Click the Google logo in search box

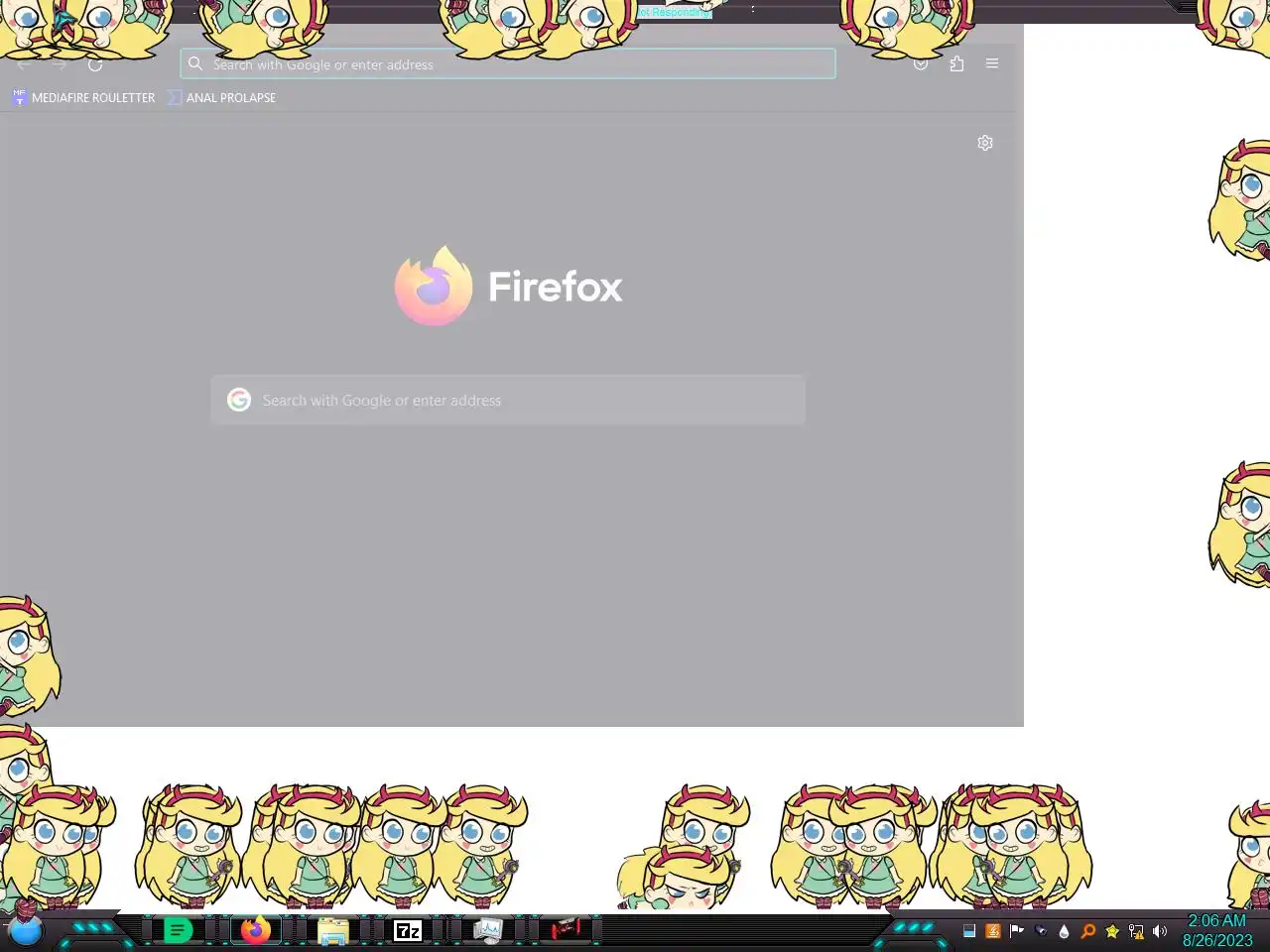[x=239, y=400]
